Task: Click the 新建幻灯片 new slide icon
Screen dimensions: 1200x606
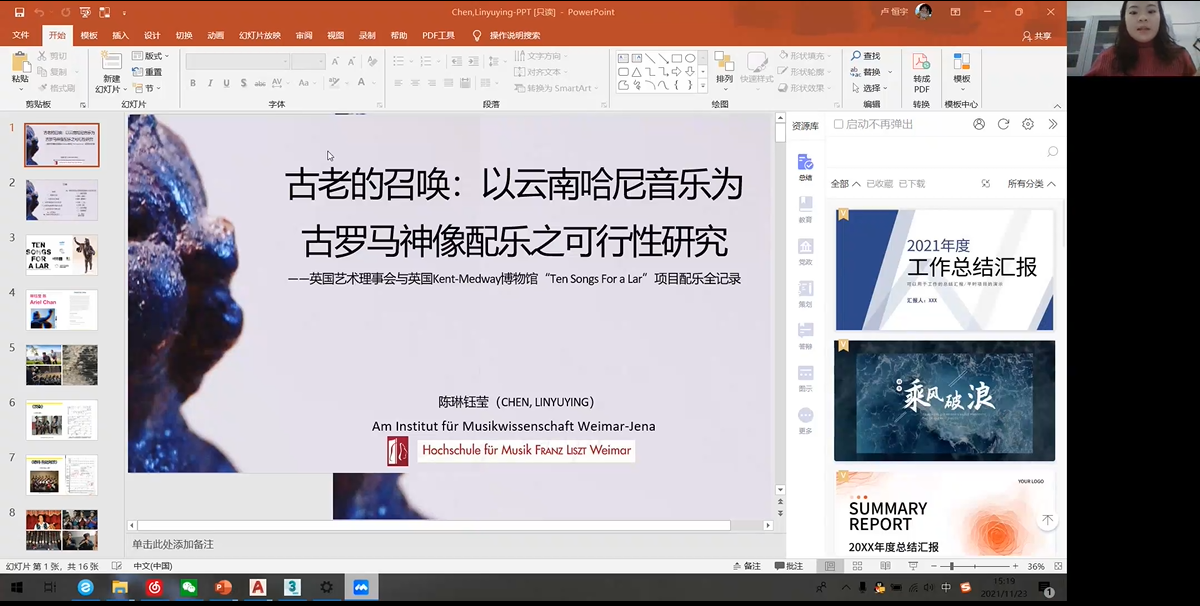Action: [111, 62]
